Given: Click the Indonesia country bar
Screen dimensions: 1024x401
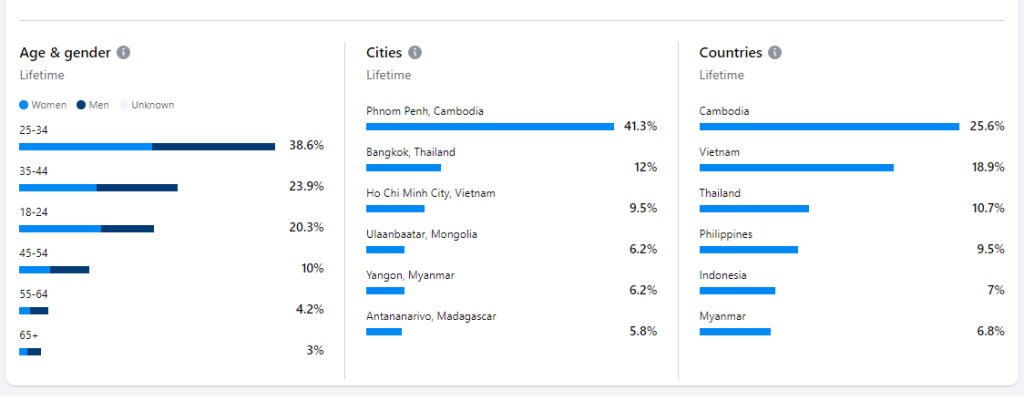Looking at the screenshot, I should click(x=737, y=291).
